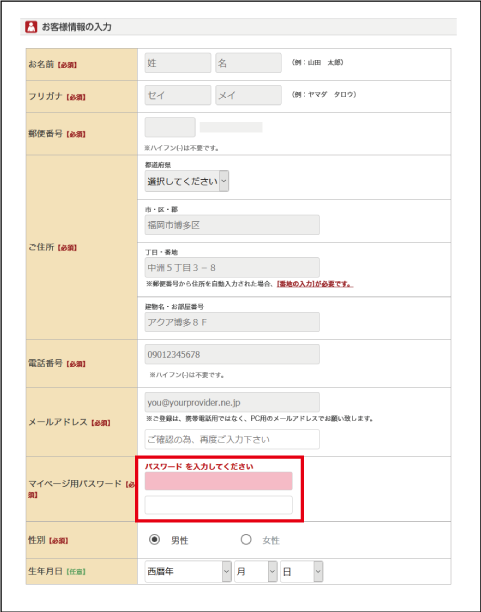
Task: Click the セイ furigana field
Action: pyautogui.click(x=178, y=95)
